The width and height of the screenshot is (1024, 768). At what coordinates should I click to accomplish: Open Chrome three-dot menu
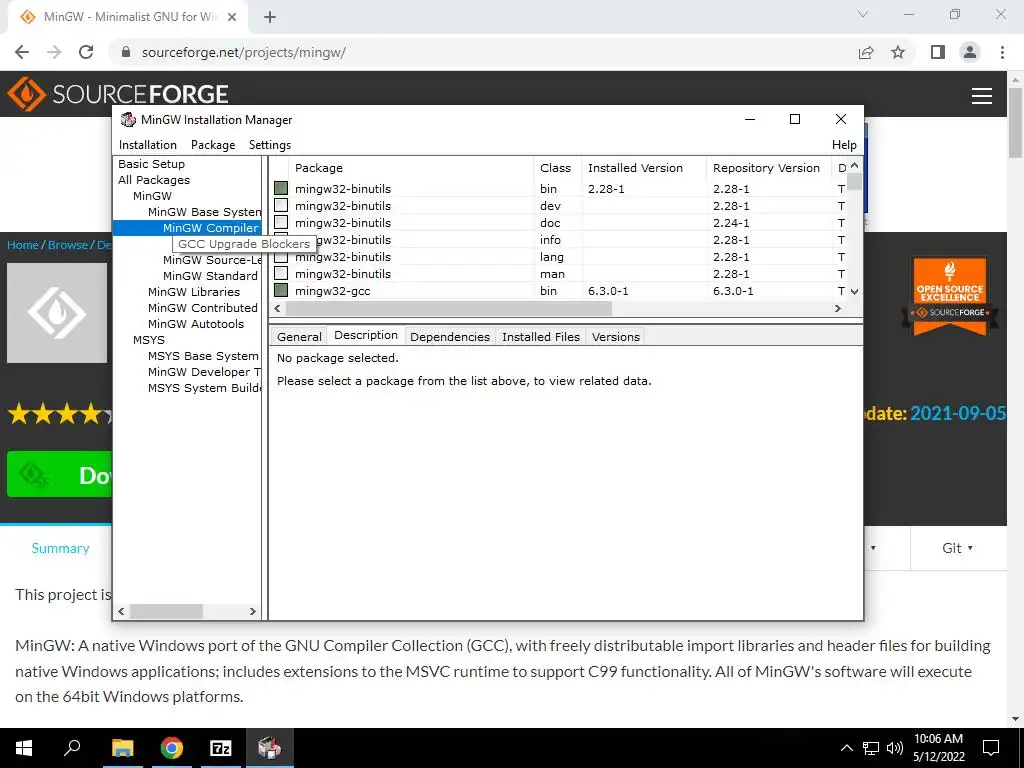1002,52
